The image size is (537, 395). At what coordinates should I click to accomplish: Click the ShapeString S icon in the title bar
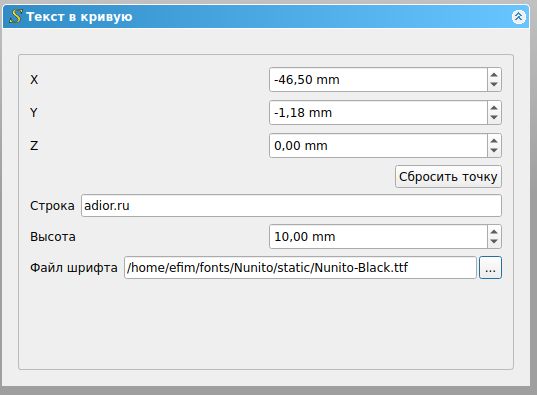pyautogui.click(x=16, y=16)
